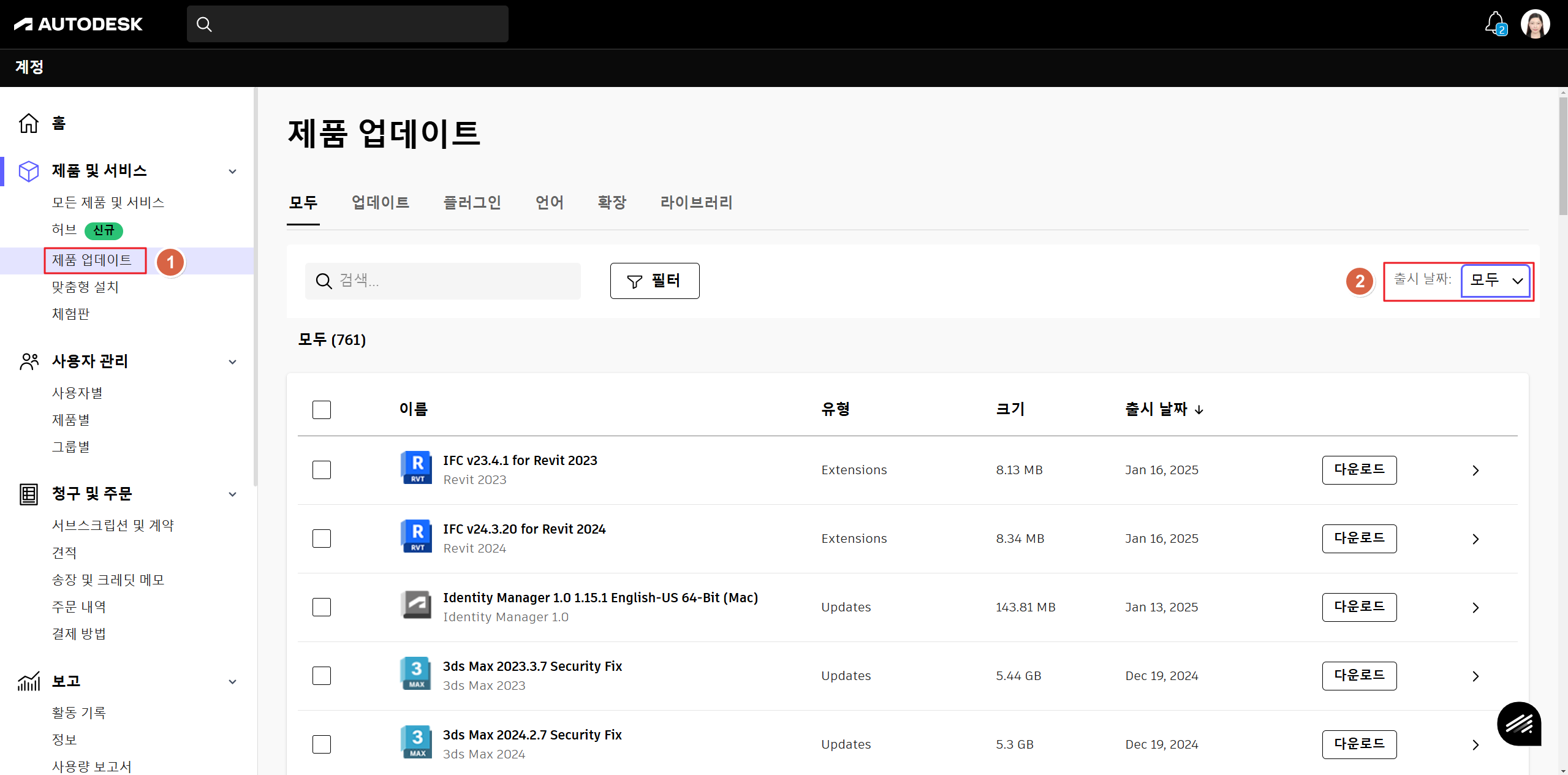Viewport: 1568px width, 775px height.
Task: Open 결제 방법 in sidebar
Action: (78, 634)
